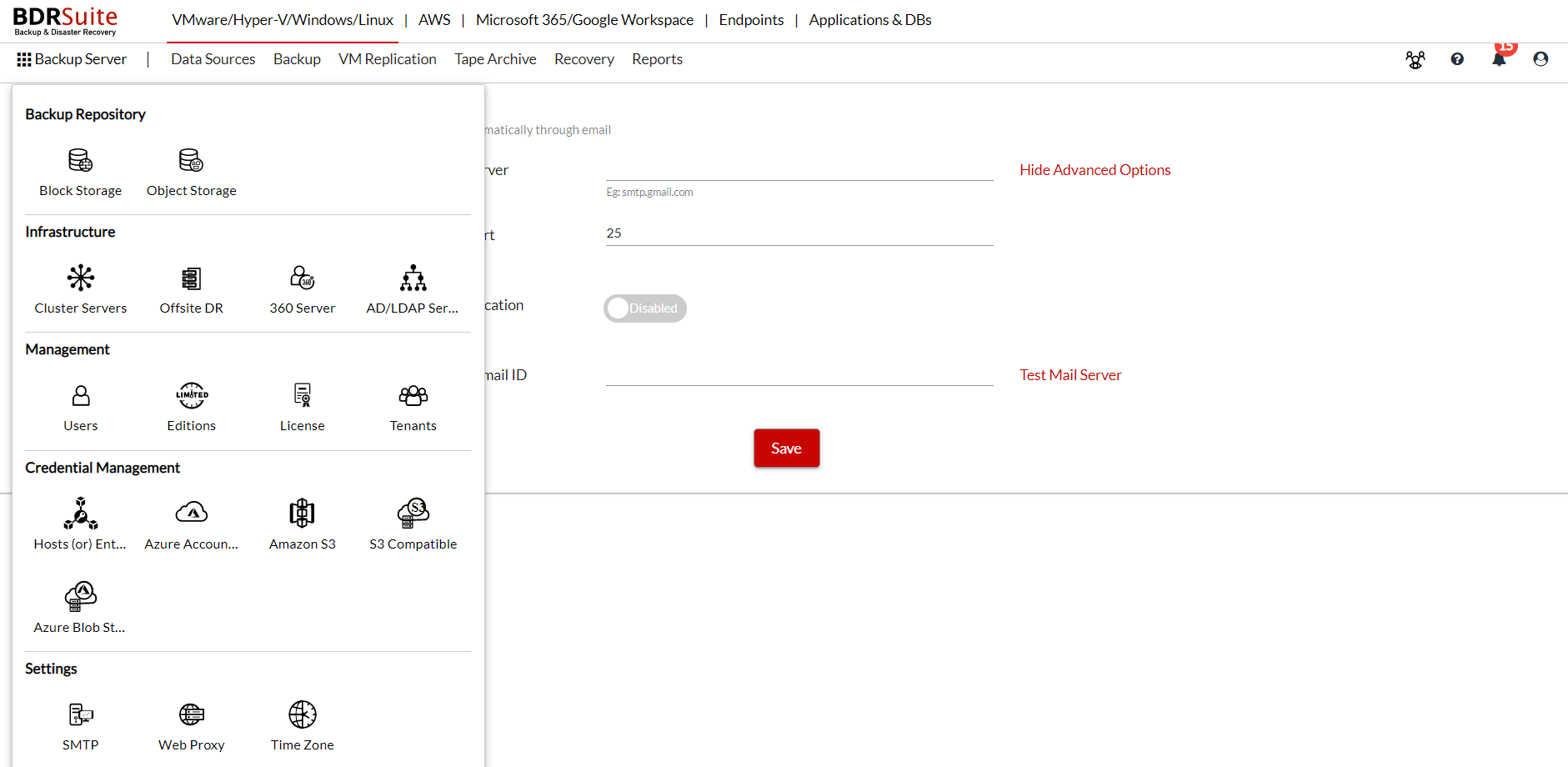Open 360 Server settings
The width and height of the screenshot is (1568, 767).
(303, 290)
